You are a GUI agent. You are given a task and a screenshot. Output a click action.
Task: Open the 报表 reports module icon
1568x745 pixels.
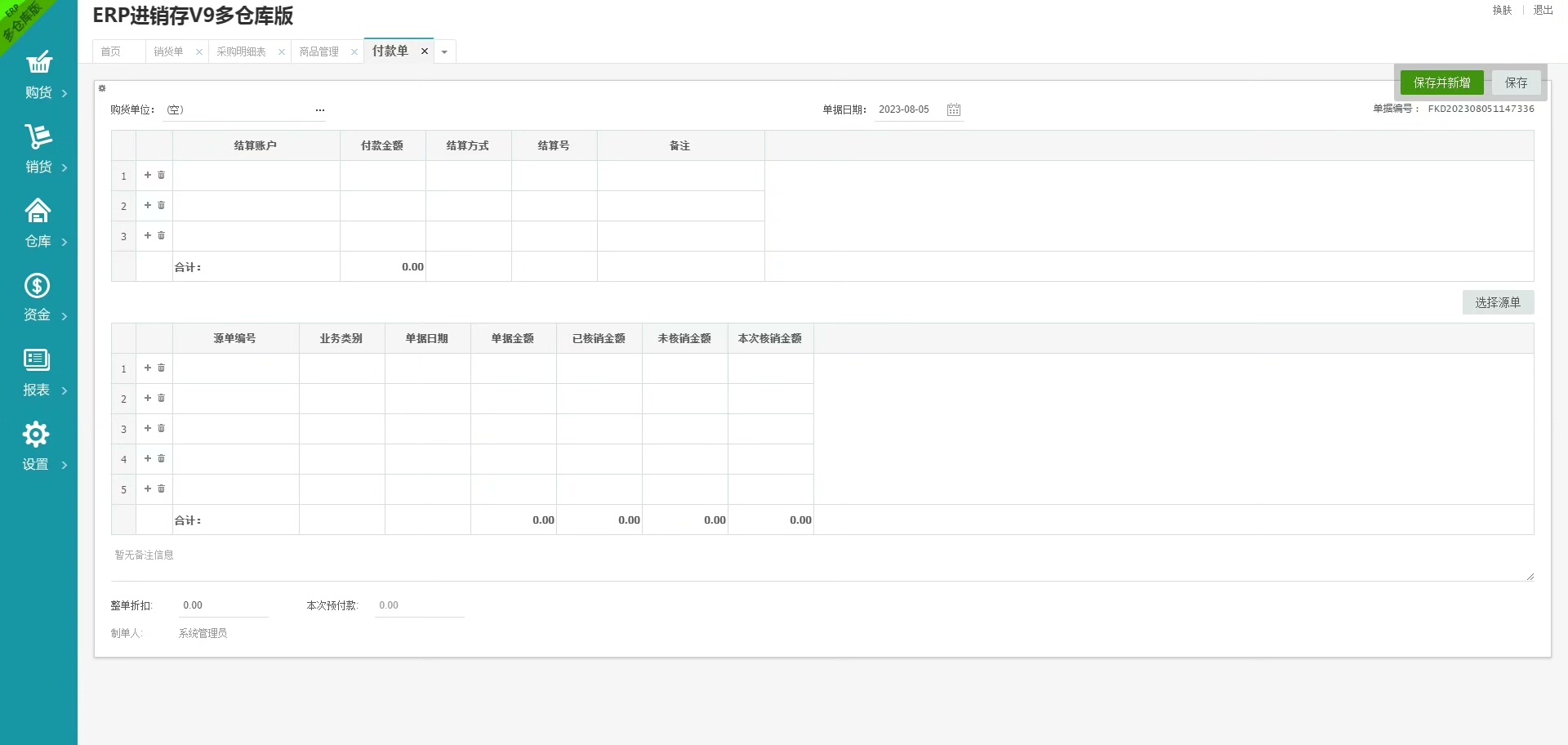coord(37,360)
